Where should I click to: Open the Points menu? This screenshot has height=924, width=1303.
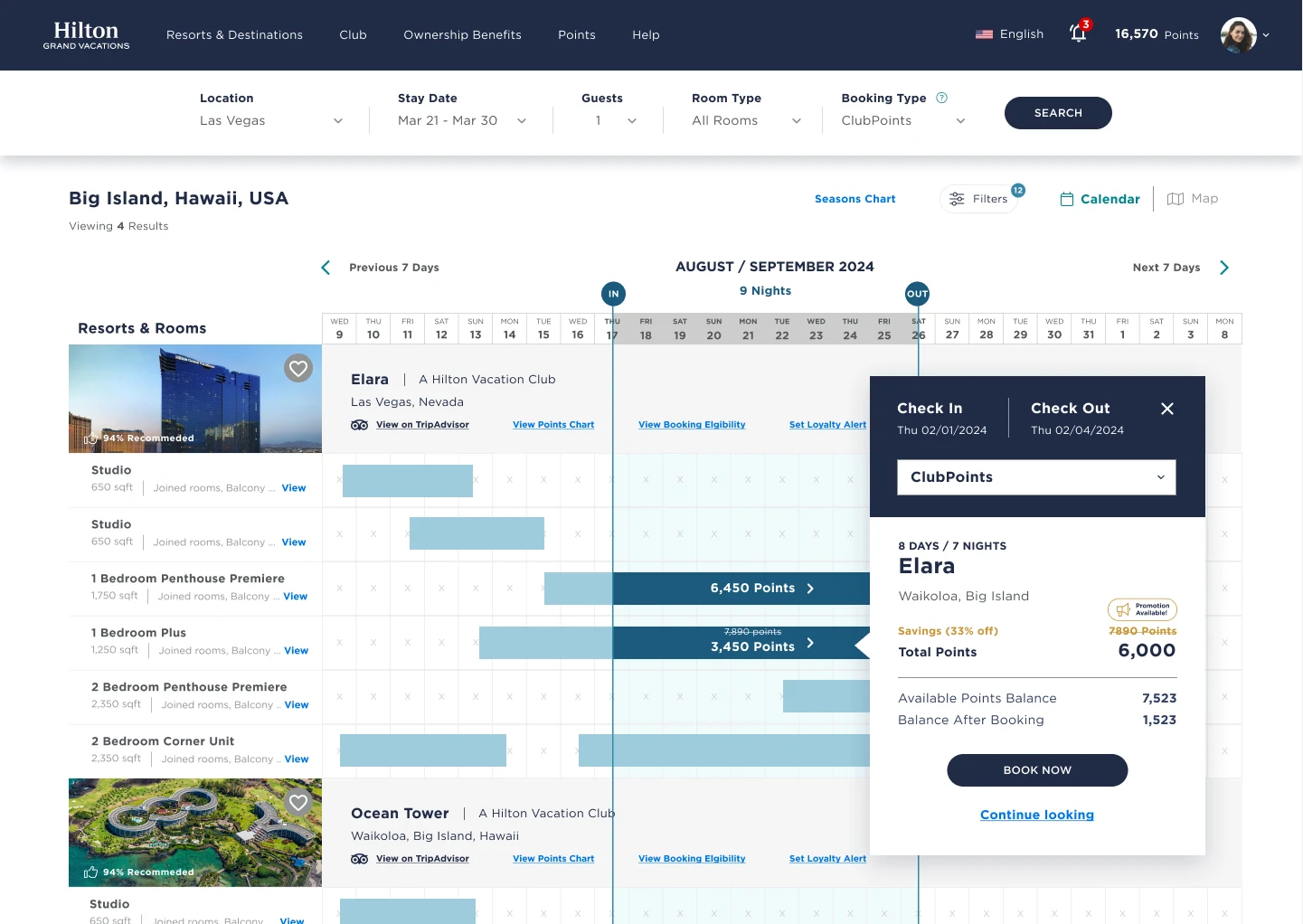[577, 34]
